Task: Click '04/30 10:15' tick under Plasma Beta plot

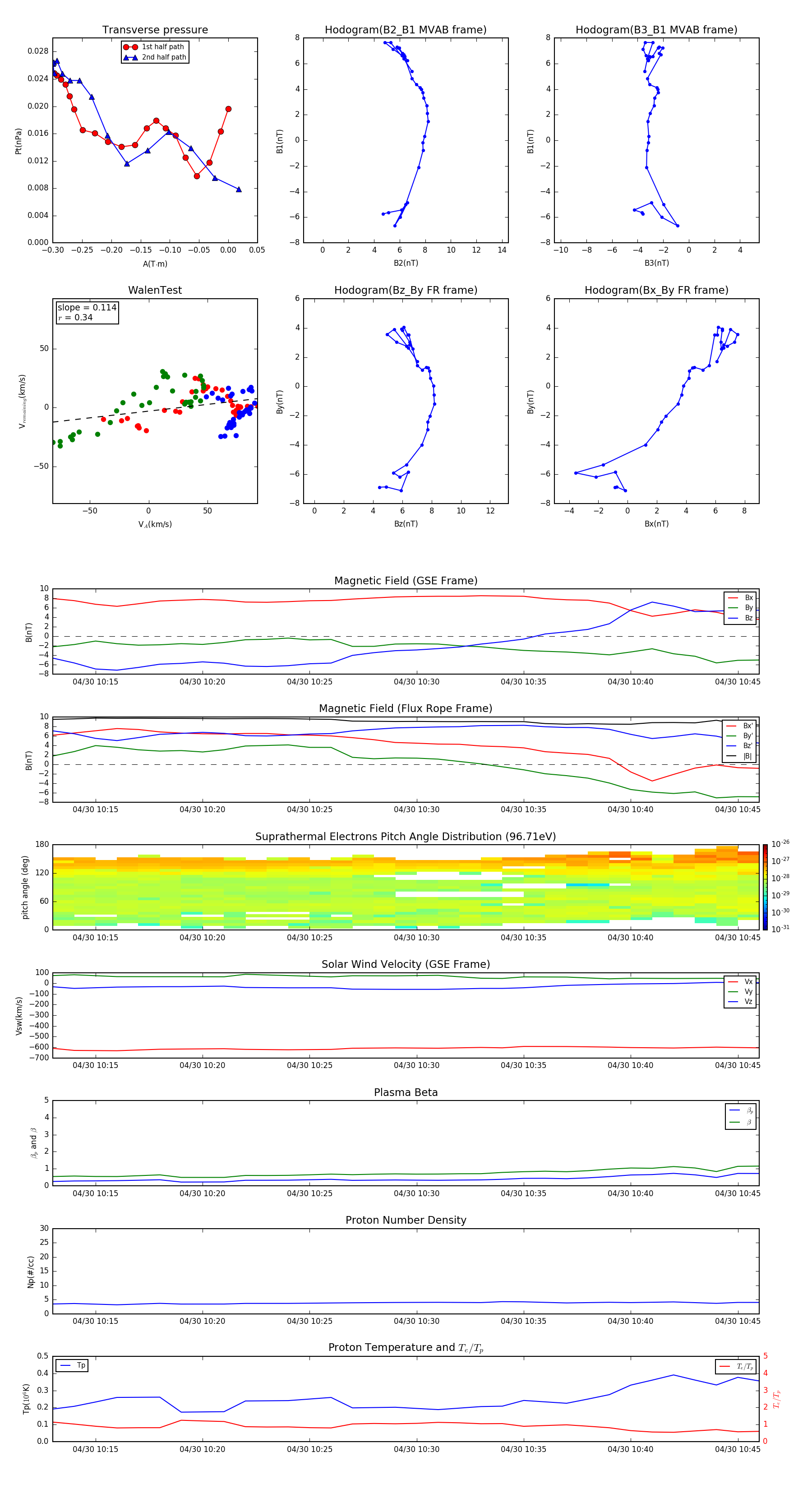Action: point(95,1193)
